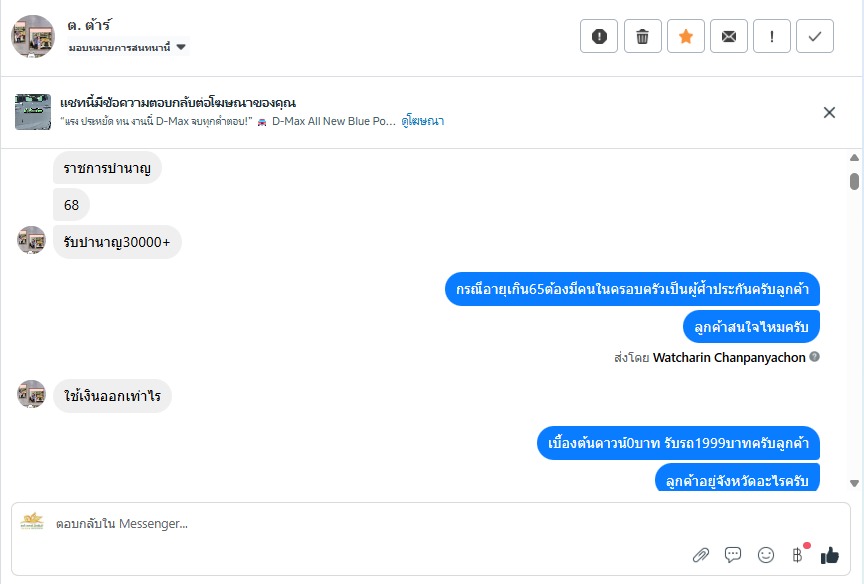864x584 pixels.
Task: Click the exclamation priority button
Action: (772, 37)
